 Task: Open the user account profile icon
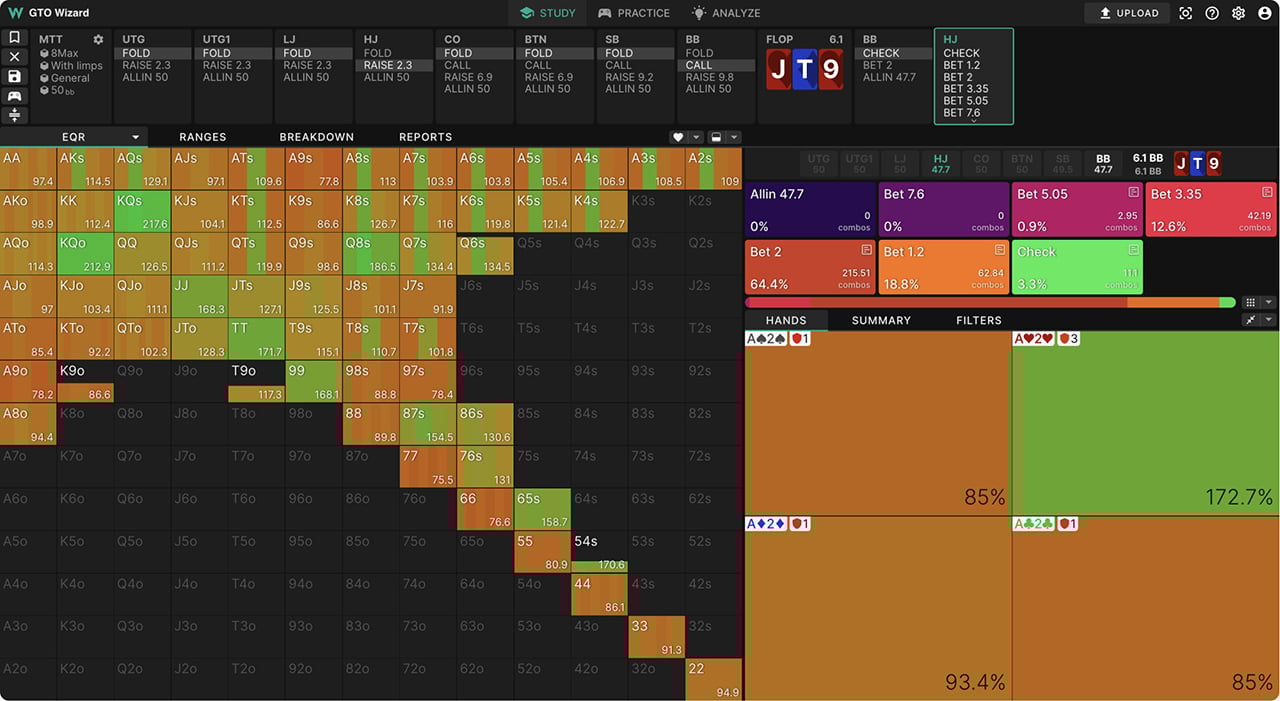(1265, 13)
